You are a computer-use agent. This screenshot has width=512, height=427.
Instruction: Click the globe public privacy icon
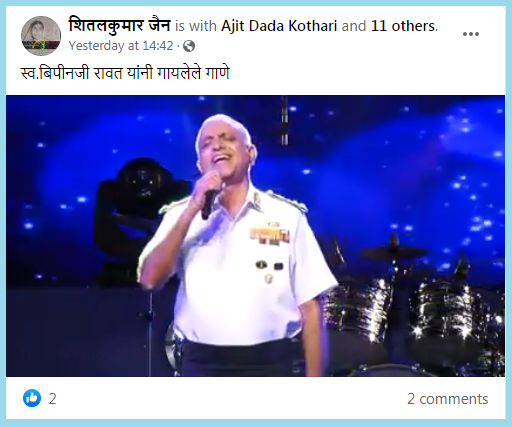pyautogui.click(x=189, y=46)
